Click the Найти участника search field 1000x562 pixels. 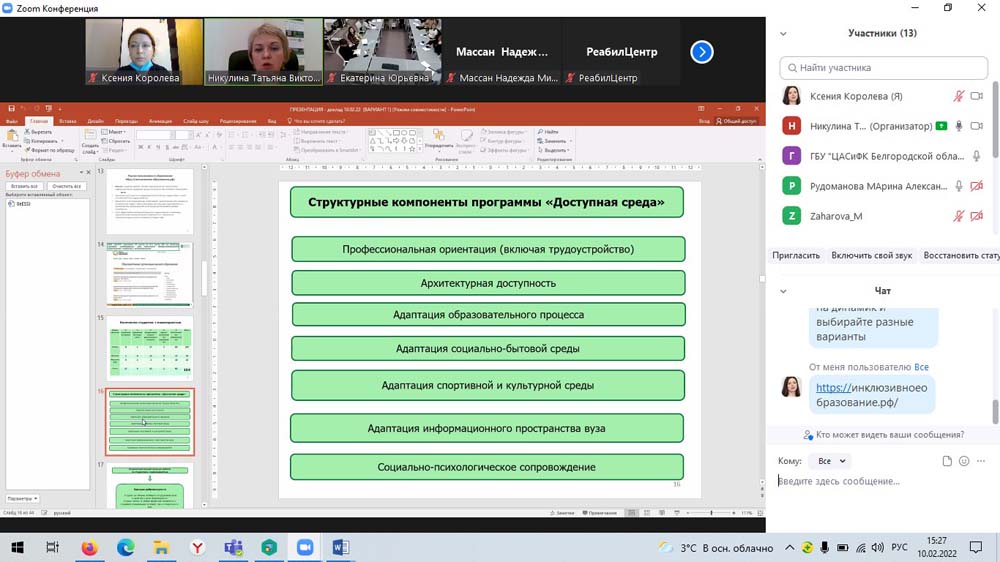coord(885,68)
